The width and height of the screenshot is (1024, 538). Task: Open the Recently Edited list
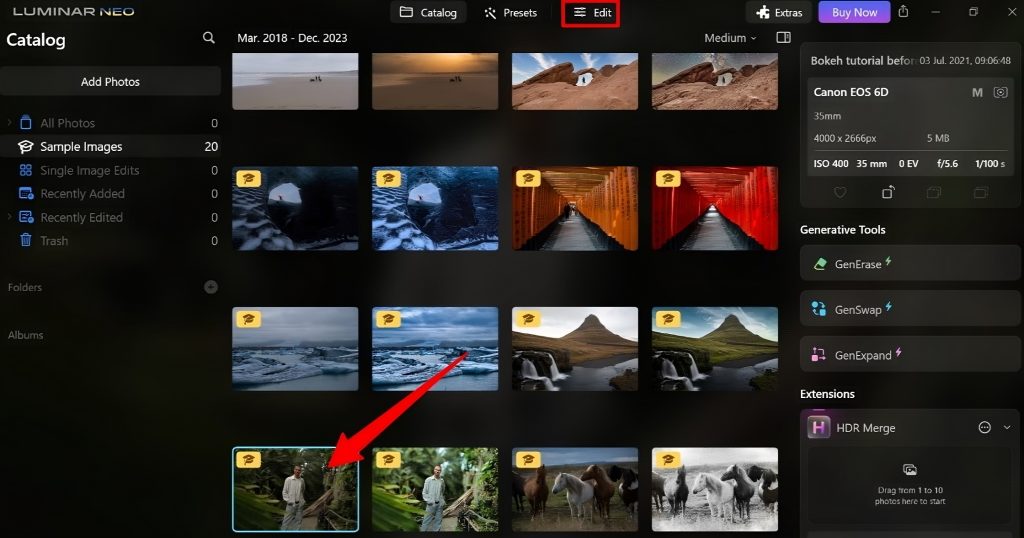pyautogui.click(x=110, y=217)
